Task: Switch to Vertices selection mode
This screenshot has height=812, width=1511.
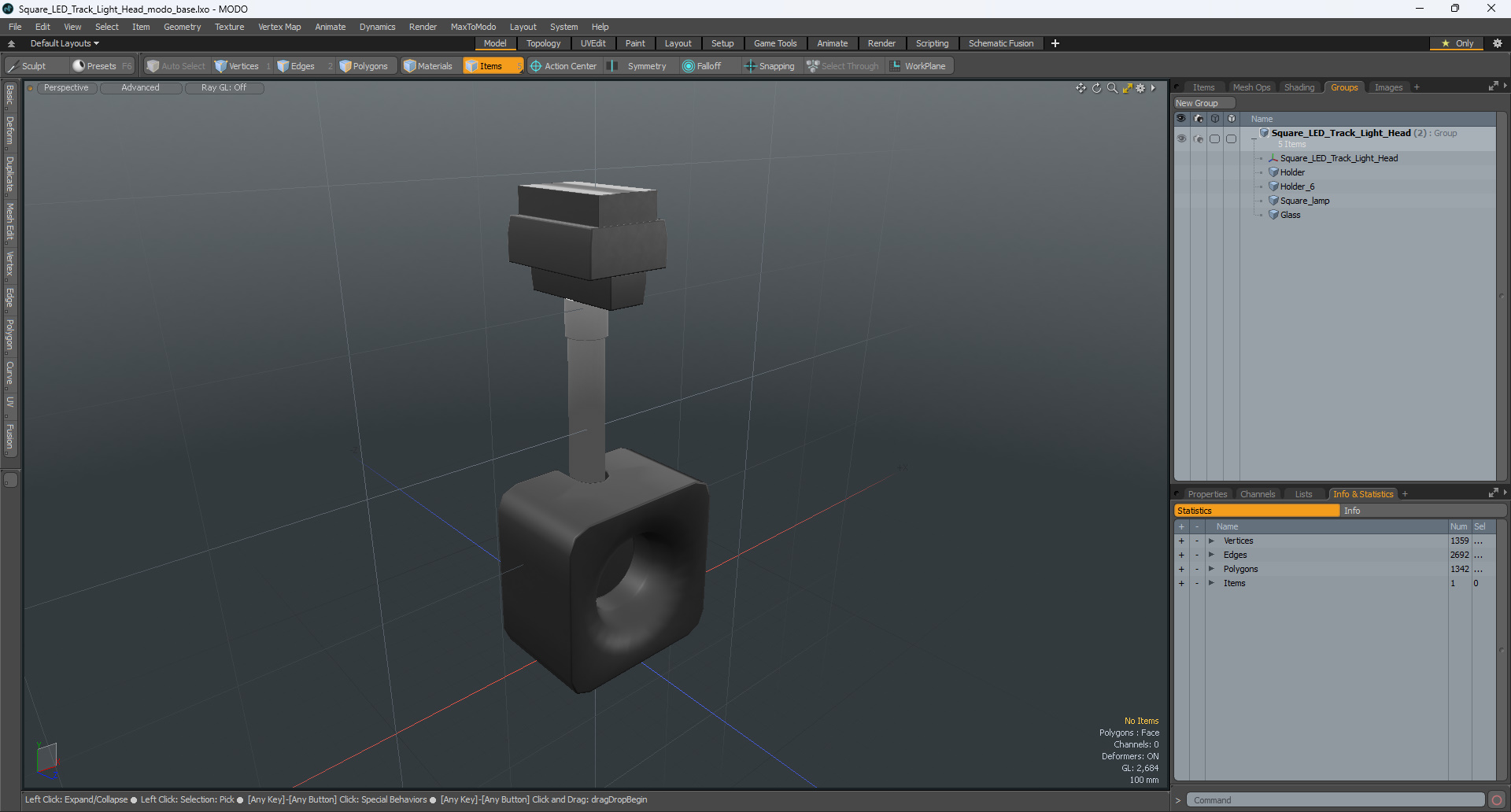Action: pos(242,66)
